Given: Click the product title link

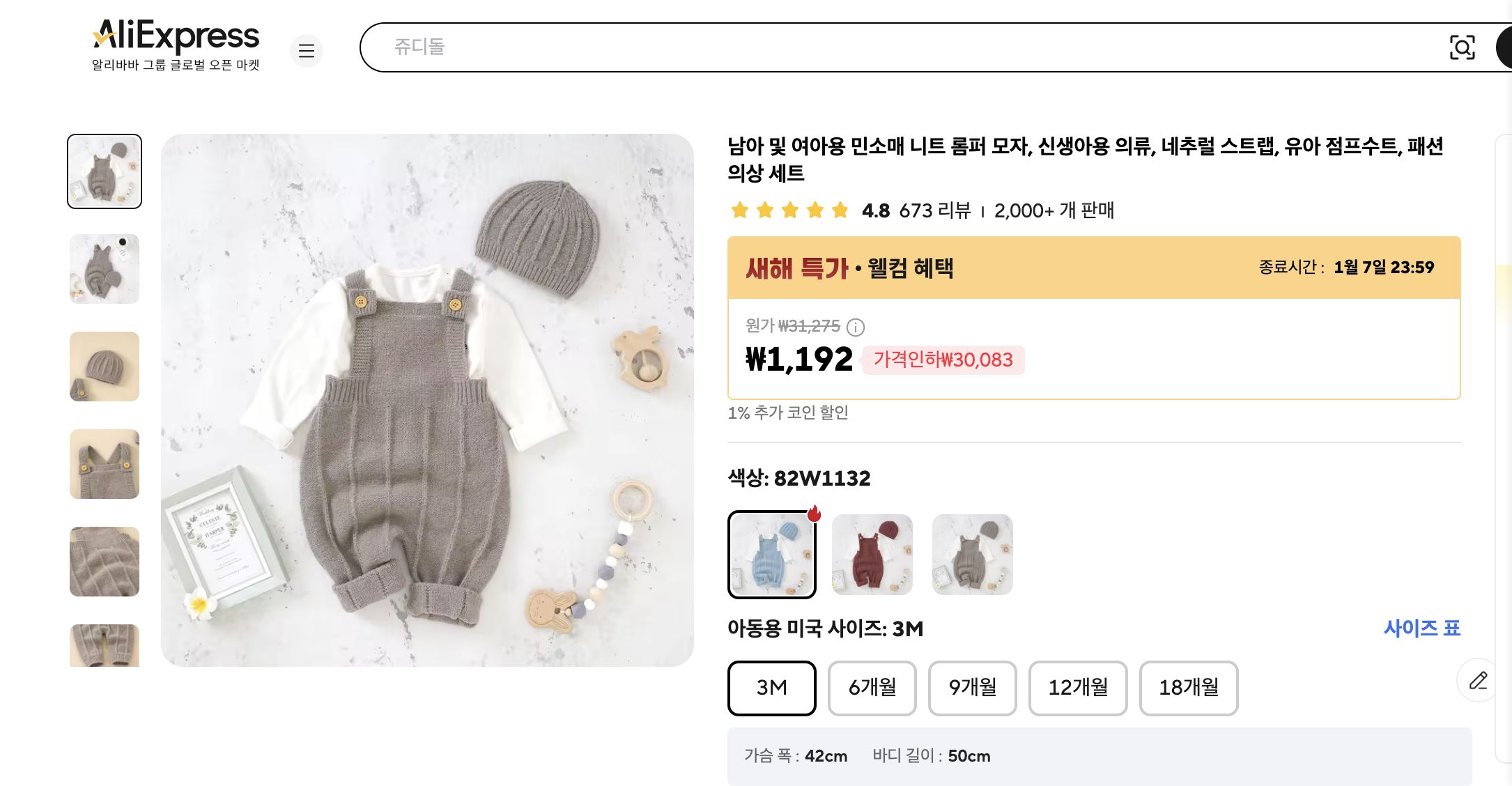Looking at the screenshot, I should click(x=1045, y=160).
